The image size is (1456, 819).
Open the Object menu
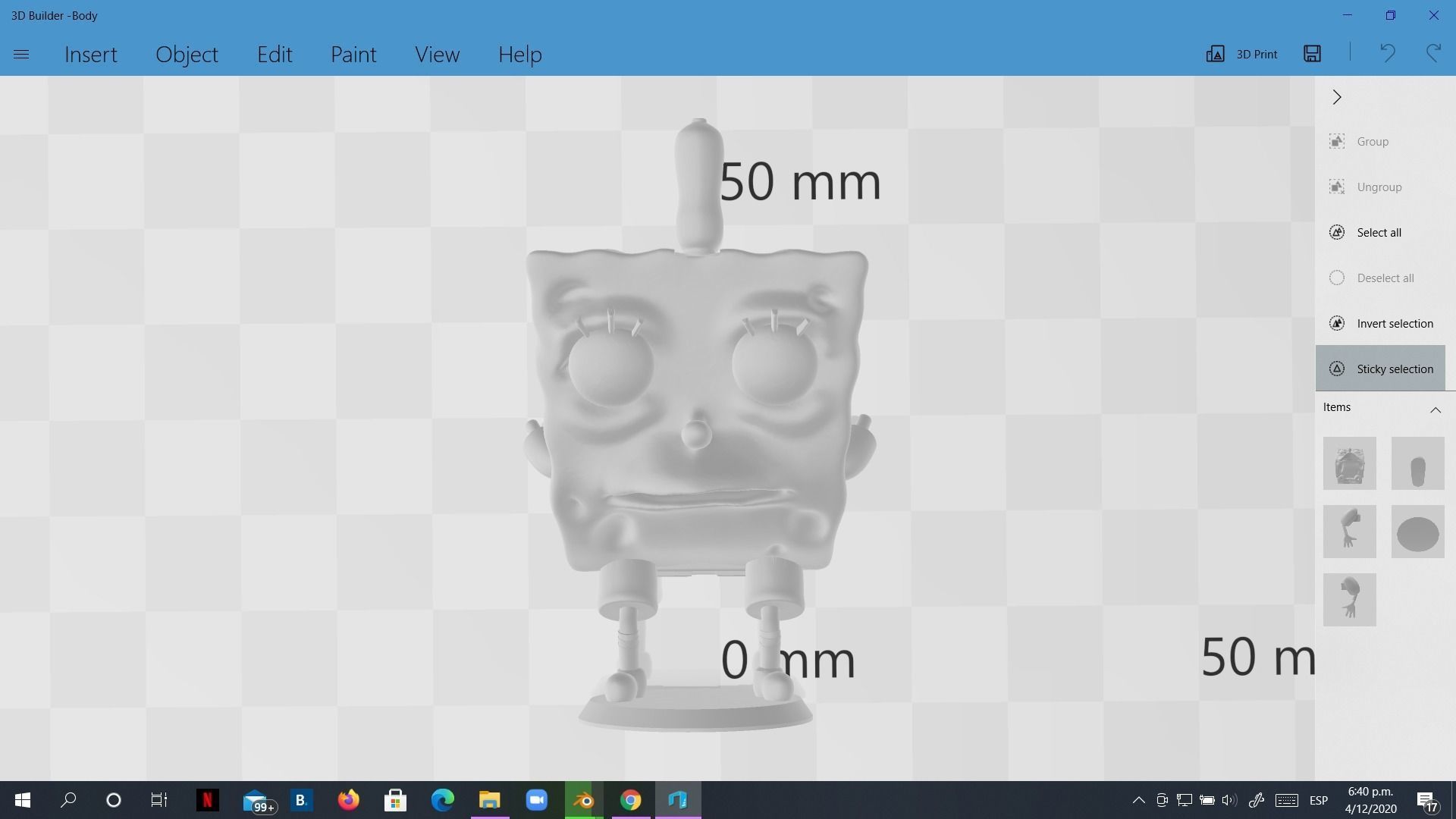(187, 55)
